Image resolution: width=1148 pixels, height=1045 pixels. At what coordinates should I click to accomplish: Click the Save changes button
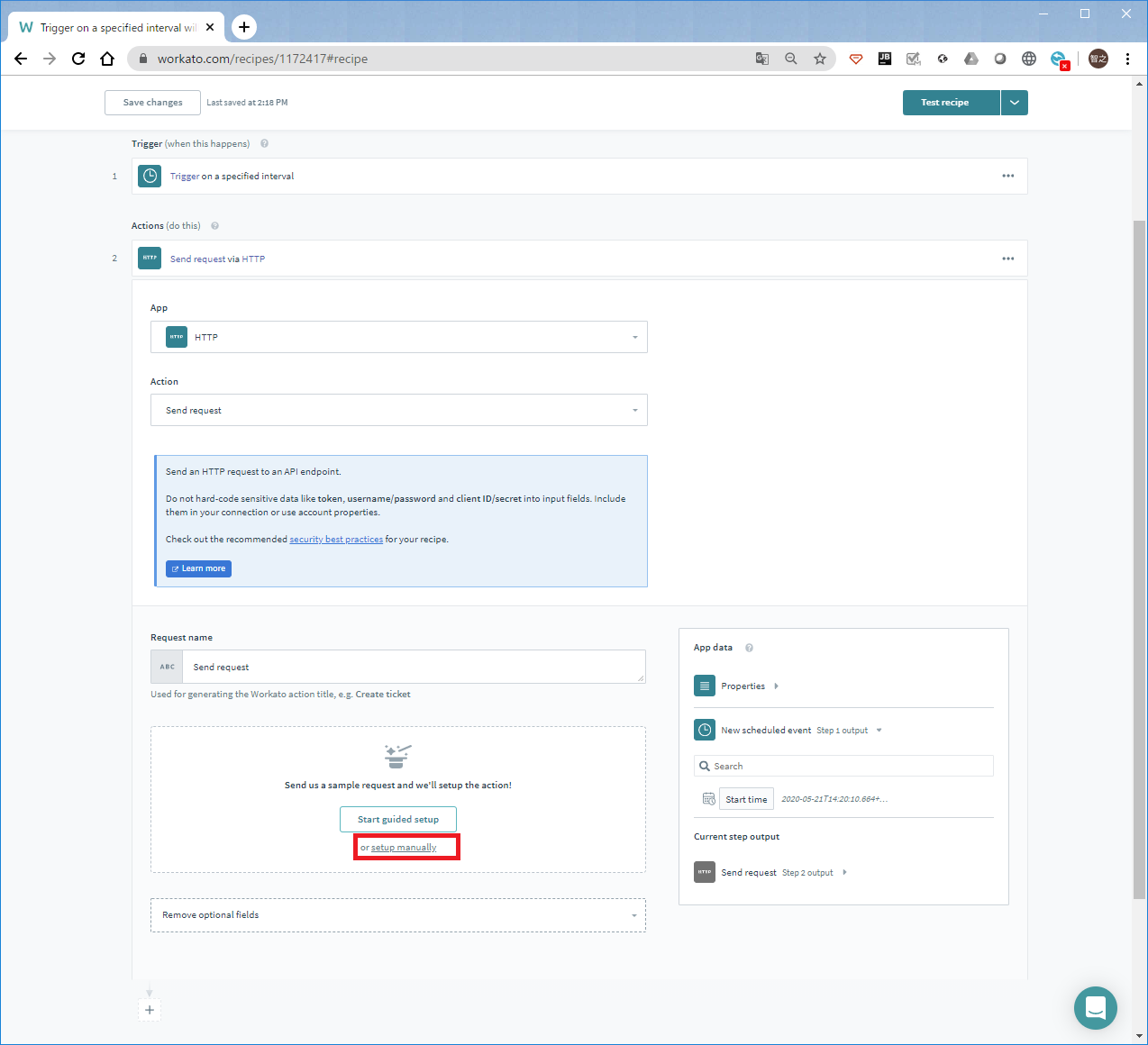(152, 103)
